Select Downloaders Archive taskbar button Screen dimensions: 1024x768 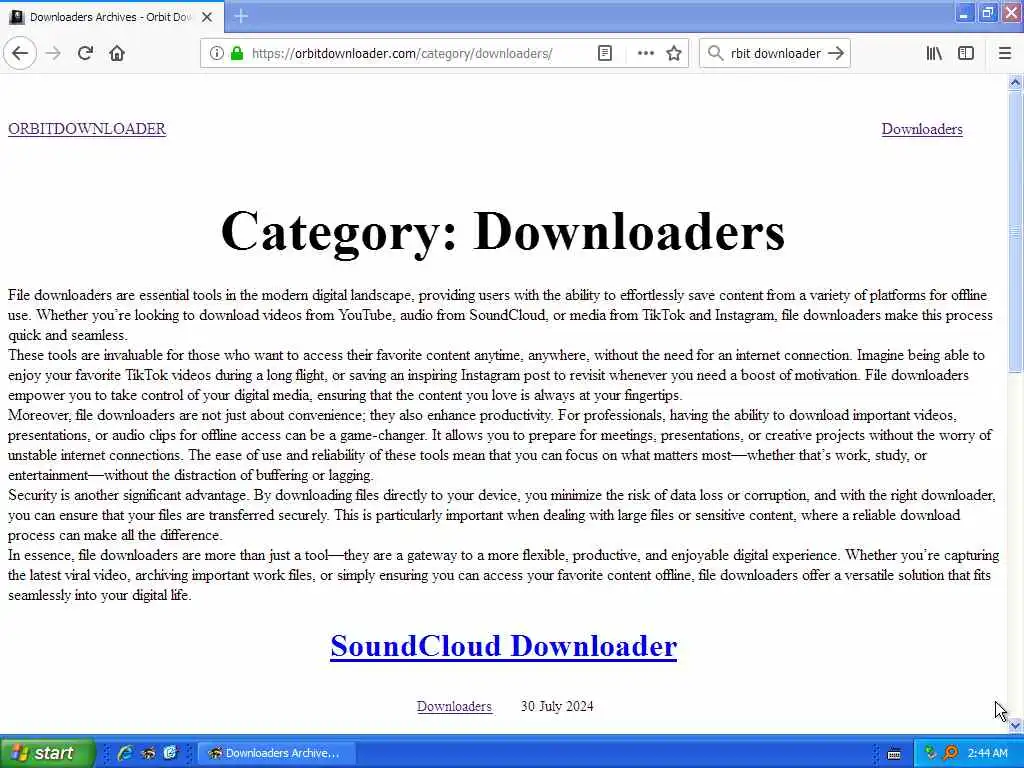[277, 753]
